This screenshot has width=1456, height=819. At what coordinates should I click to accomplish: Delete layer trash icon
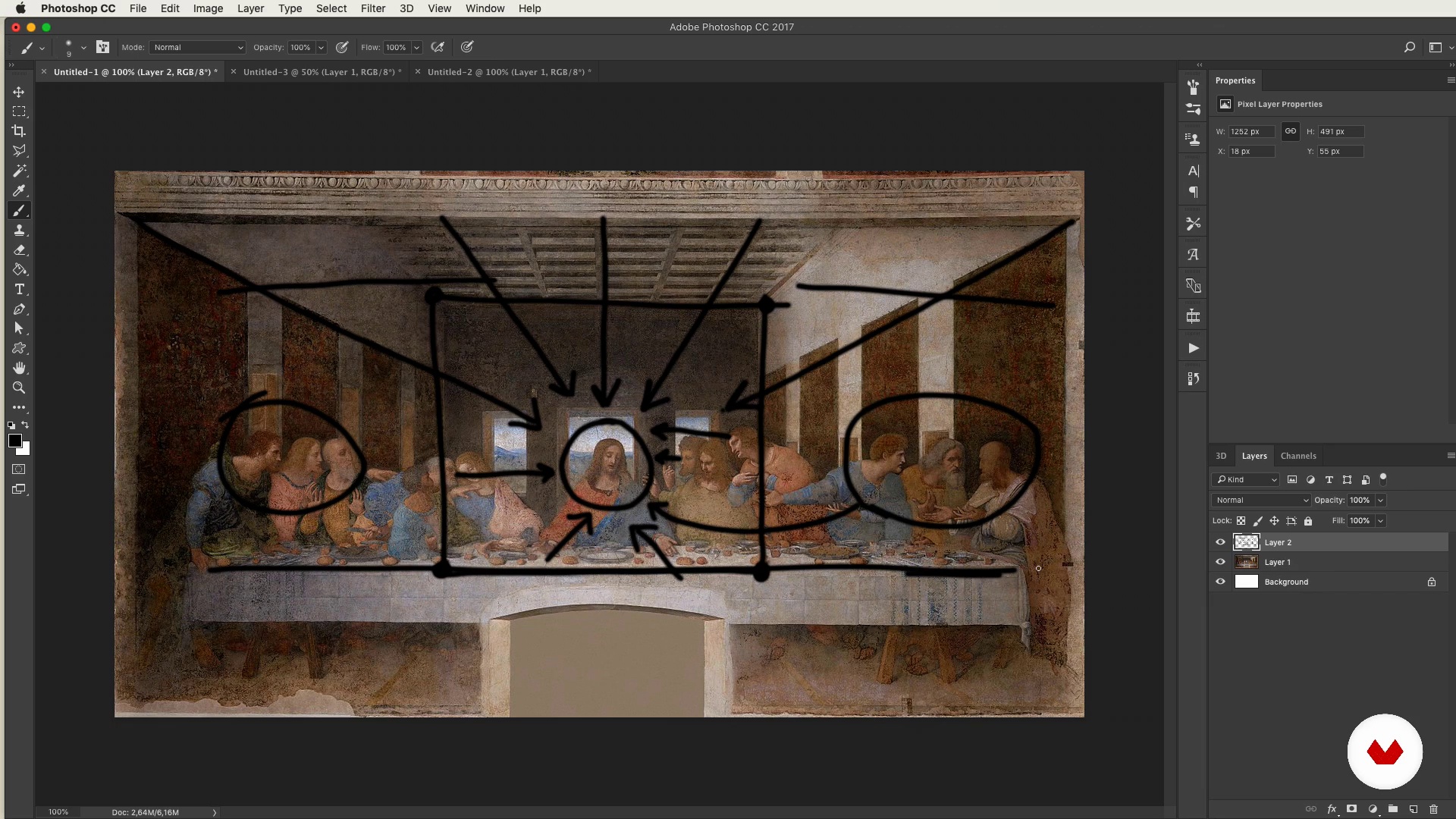(x=1433, y=809)
